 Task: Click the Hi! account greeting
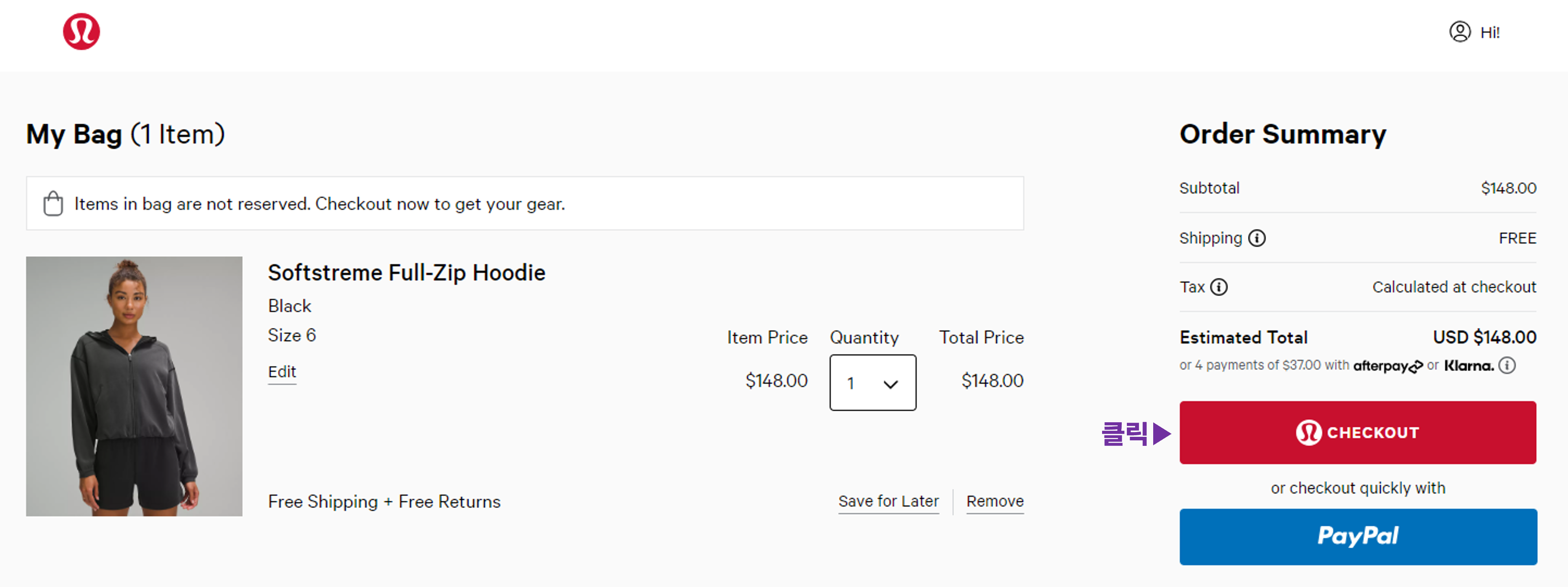1489,32
